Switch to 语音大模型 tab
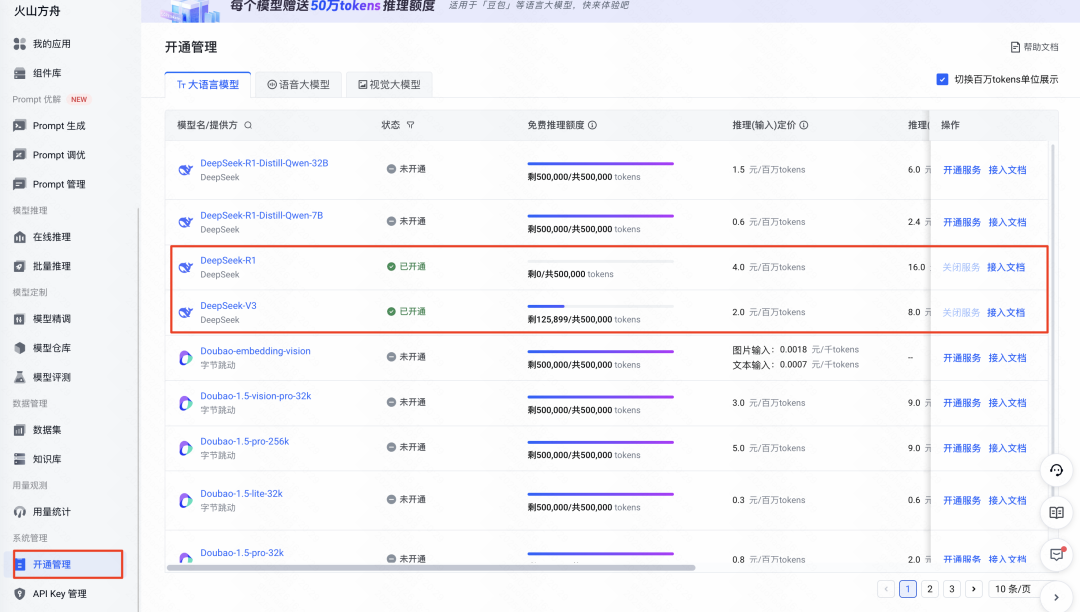This screenshot has width=1080, height=612. 298,85
